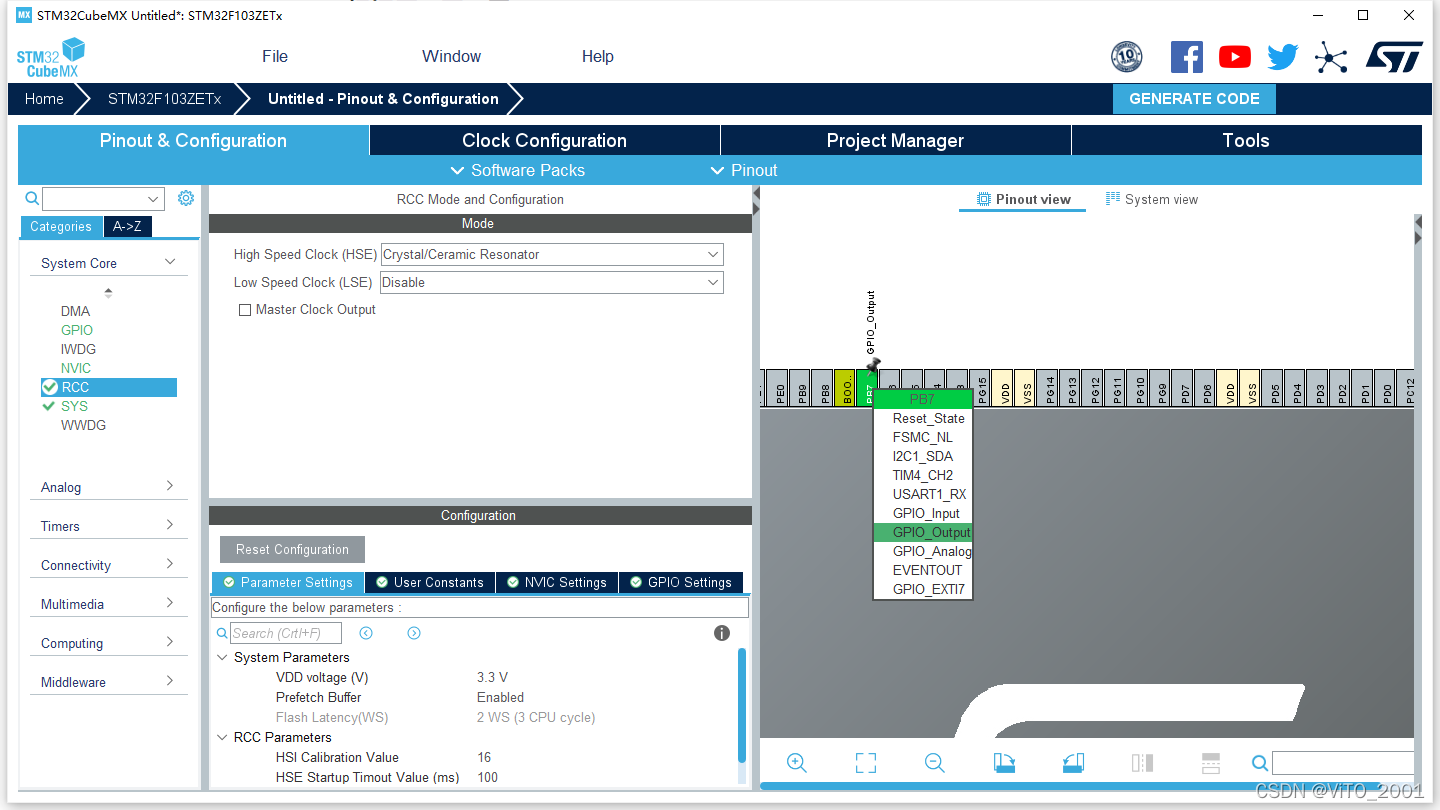Select USART1_RX in PB7 menu
Screen dimensions: 1440x810
pos(922,494)
